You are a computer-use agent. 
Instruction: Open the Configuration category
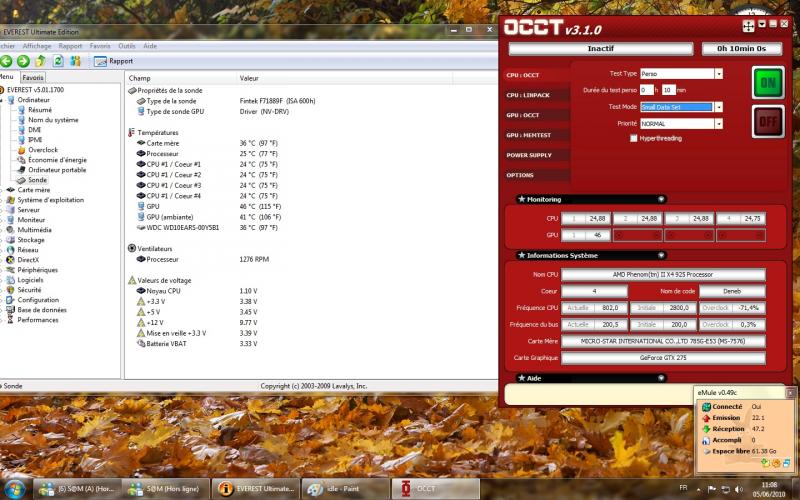coord(38,300)
